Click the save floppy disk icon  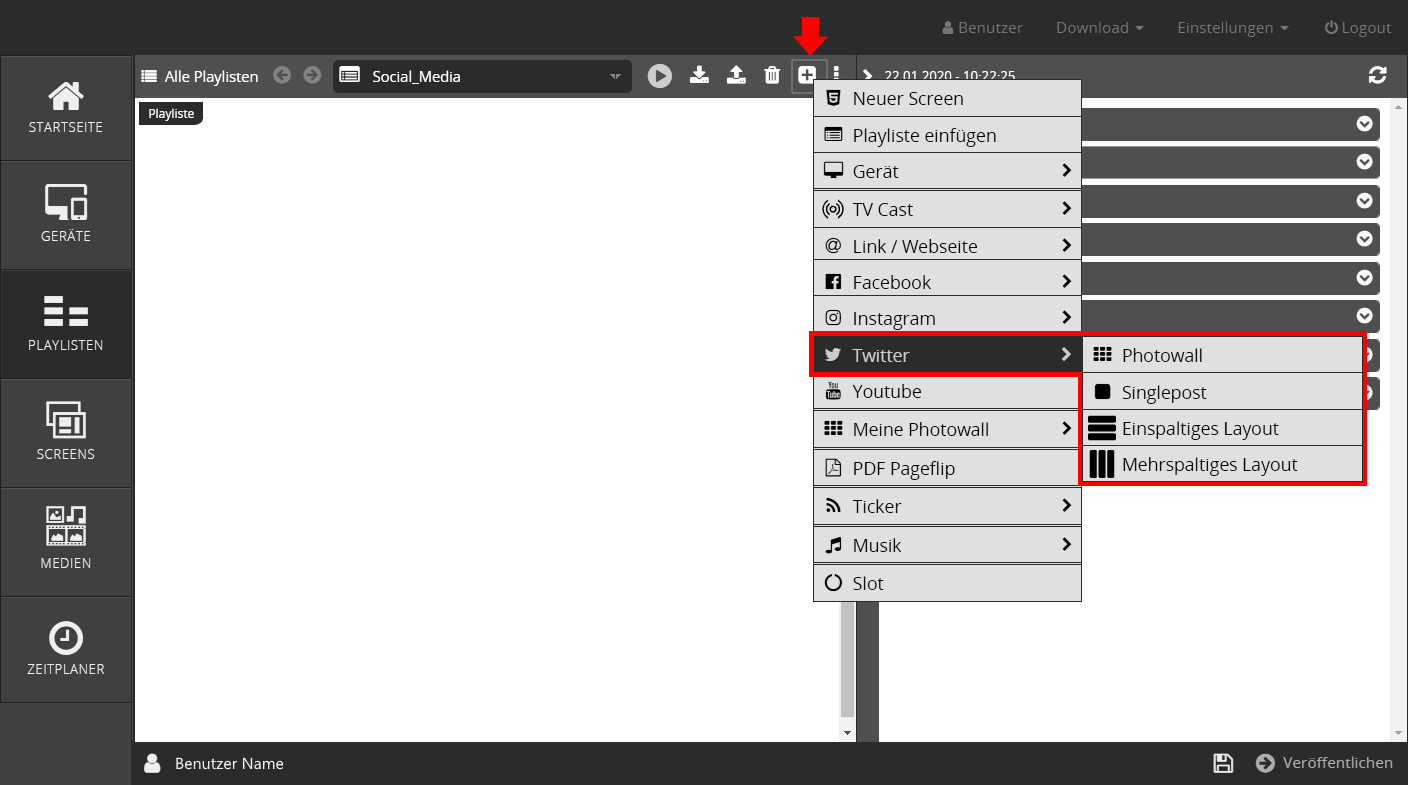click(x=1223, y=763)
